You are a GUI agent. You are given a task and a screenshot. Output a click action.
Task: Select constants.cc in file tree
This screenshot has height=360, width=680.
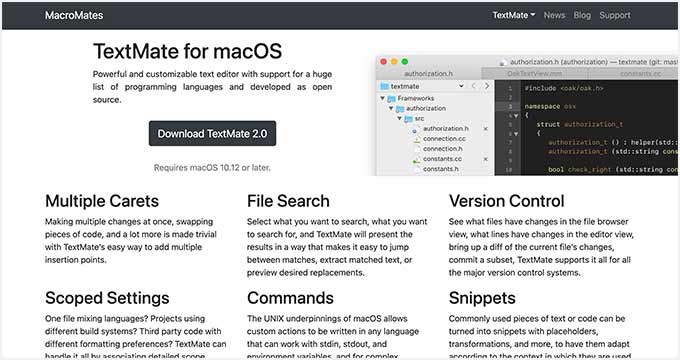click(x=442, y=159)
